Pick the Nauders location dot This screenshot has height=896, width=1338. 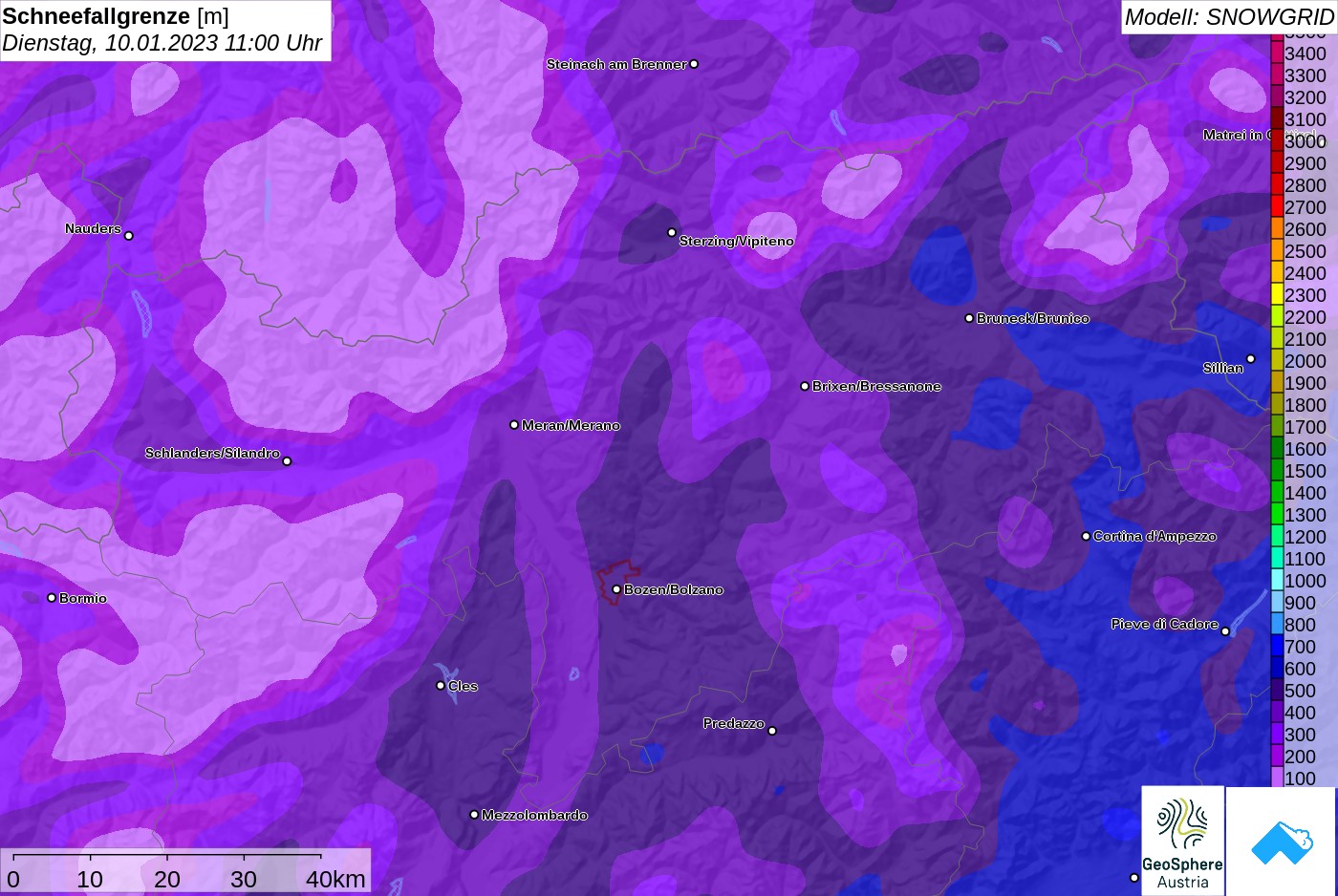(129, 235)
